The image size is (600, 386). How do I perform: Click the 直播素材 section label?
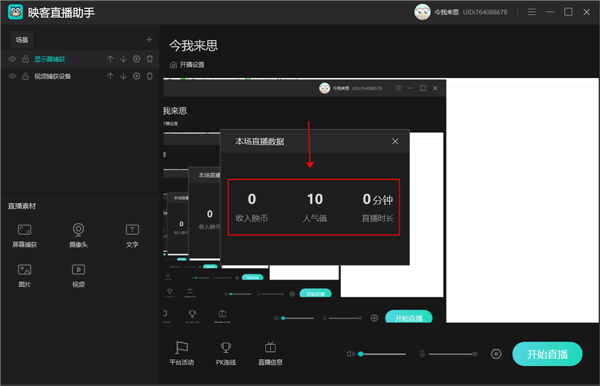tap(22, 206)
